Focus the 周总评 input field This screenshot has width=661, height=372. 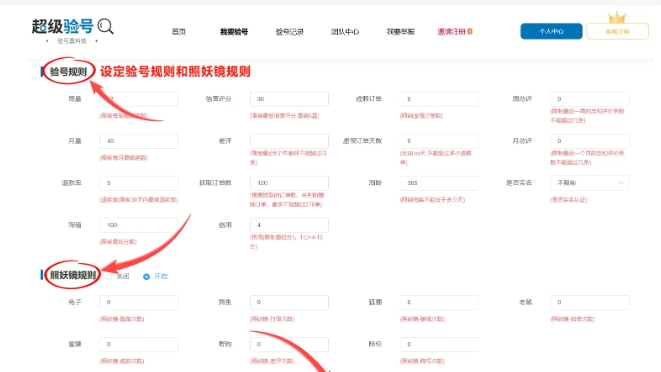pos(590,99)
